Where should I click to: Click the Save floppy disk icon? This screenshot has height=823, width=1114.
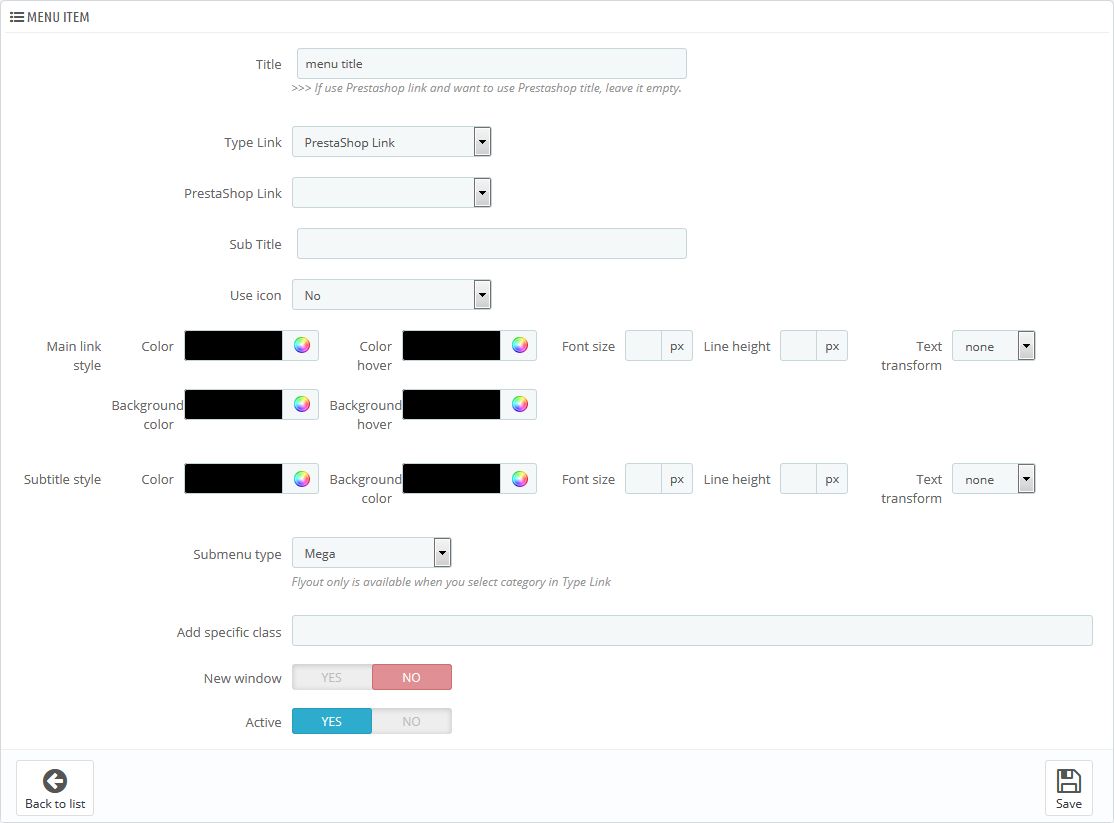pos(1068,781)
